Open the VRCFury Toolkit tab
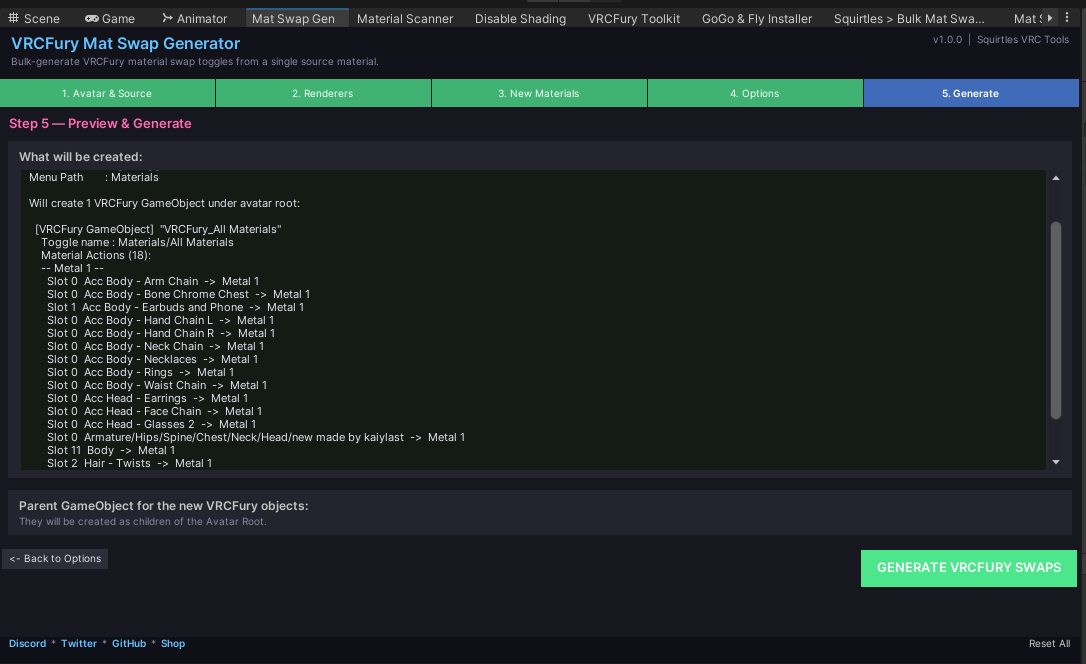Image resolution: width=1086 pixels, height=664 pixels. coord(634,19)
